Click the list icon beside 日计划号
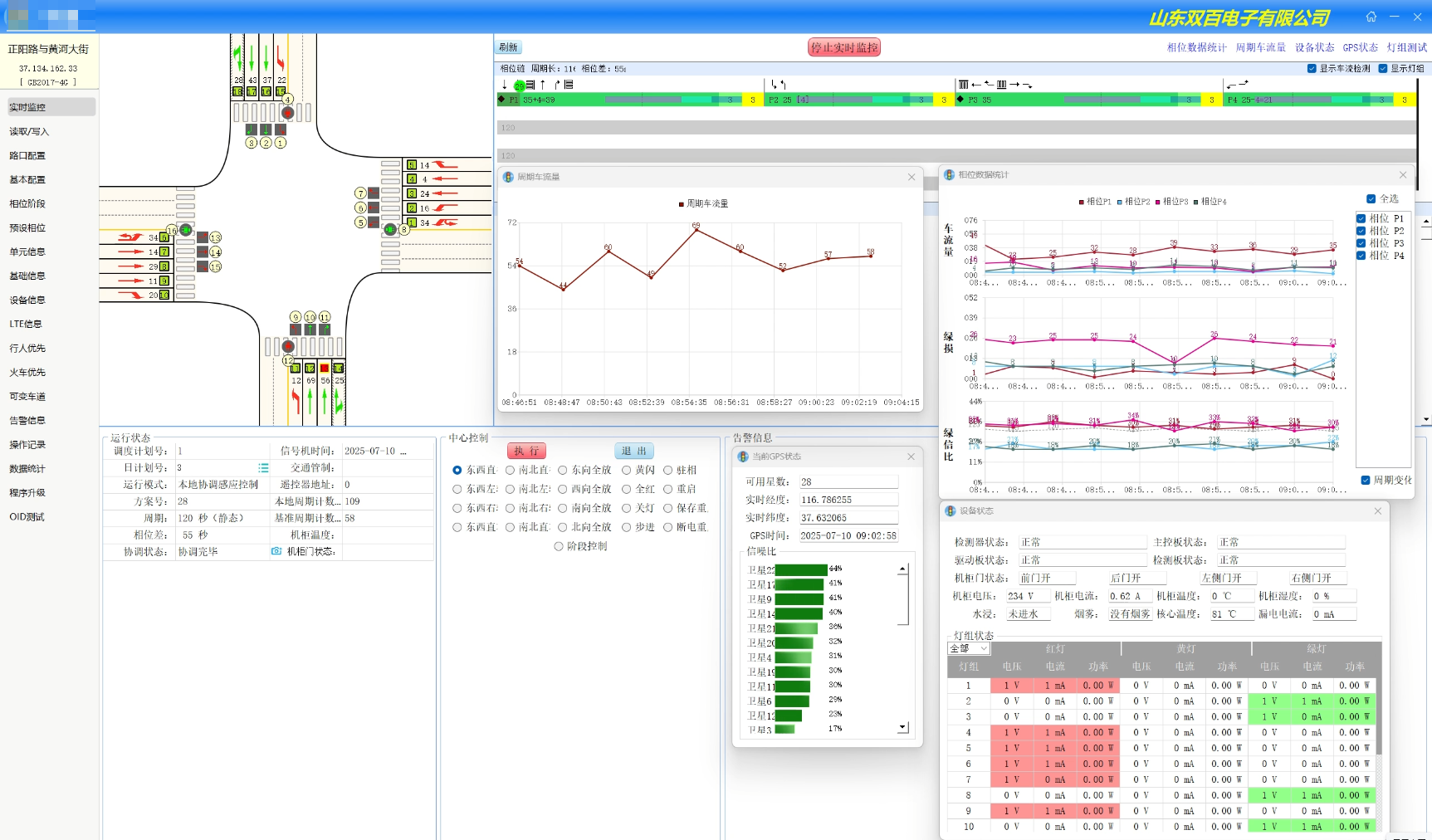 coord(263,468)
